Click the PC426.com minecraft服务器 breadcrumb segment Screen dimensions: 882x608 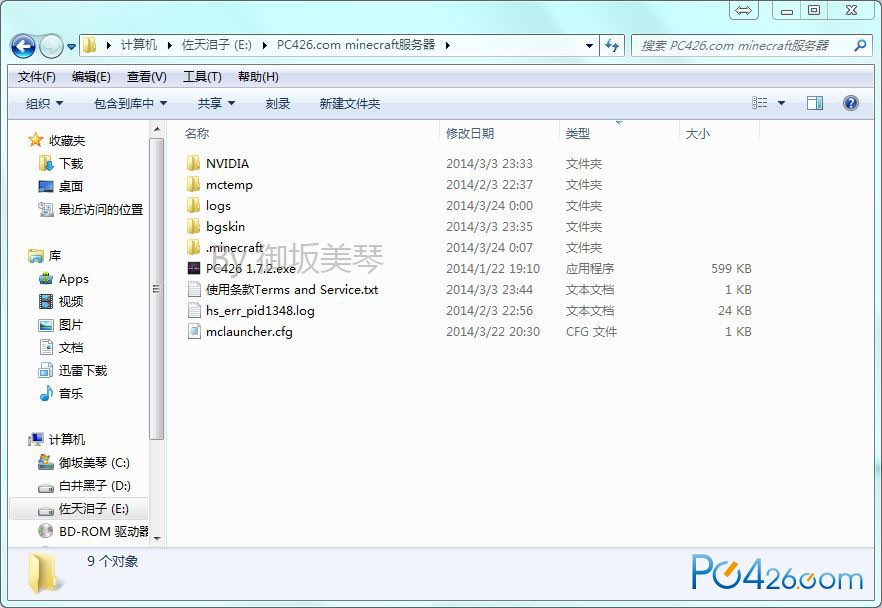click(x=356, y=45)
